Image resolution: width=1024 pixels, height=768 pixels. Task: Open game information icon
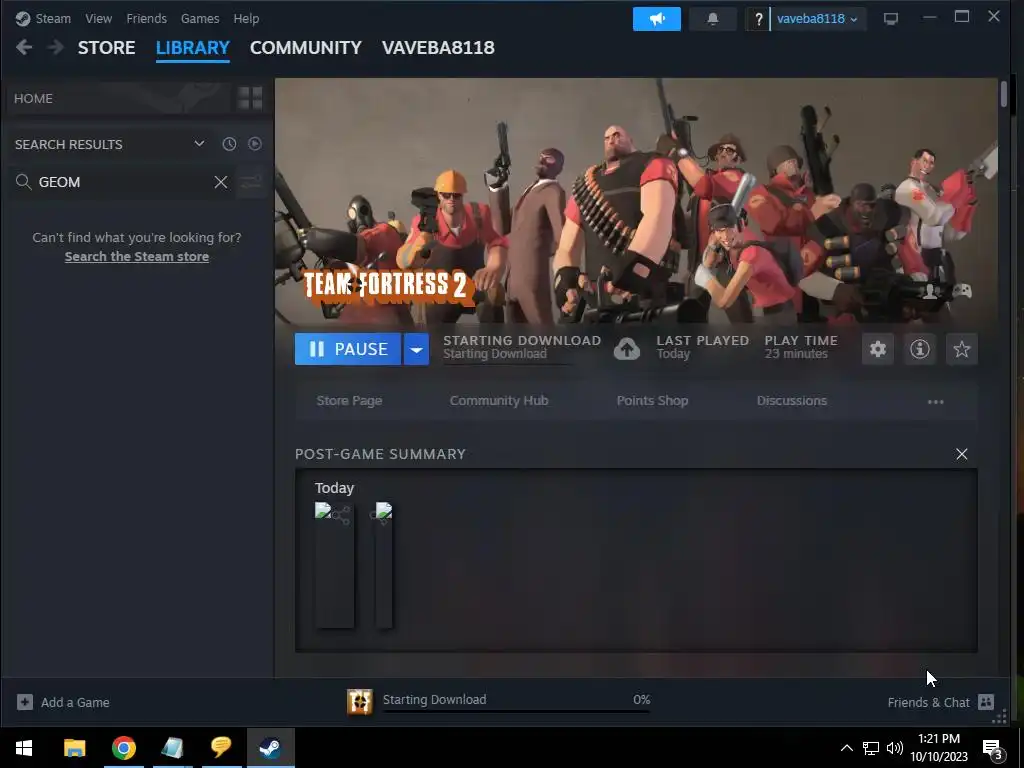click(x=920, y=349)
